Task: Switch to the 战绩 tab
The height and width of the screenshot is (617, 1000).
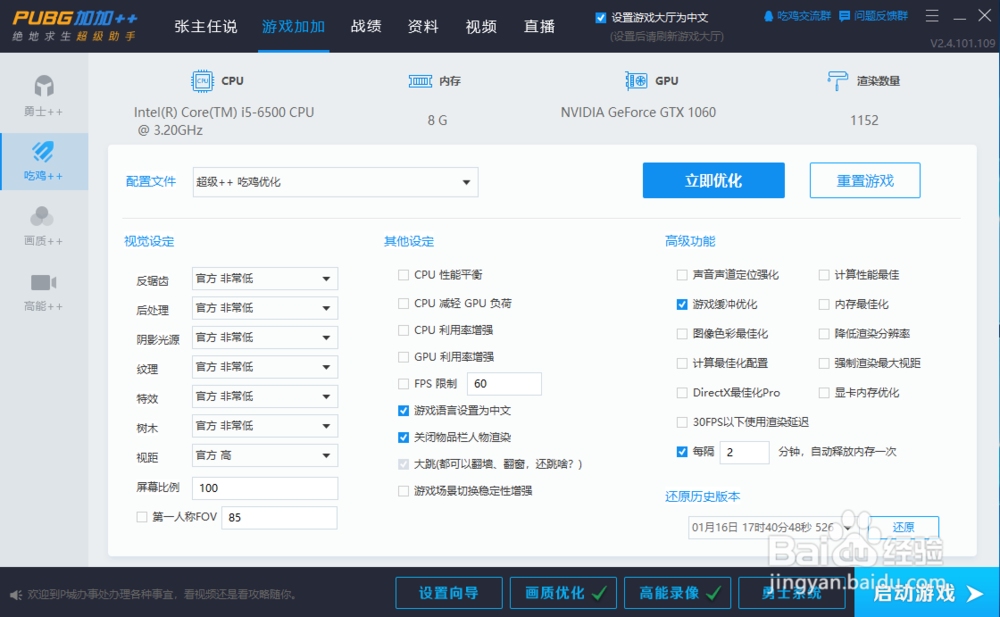Action: 366,27
